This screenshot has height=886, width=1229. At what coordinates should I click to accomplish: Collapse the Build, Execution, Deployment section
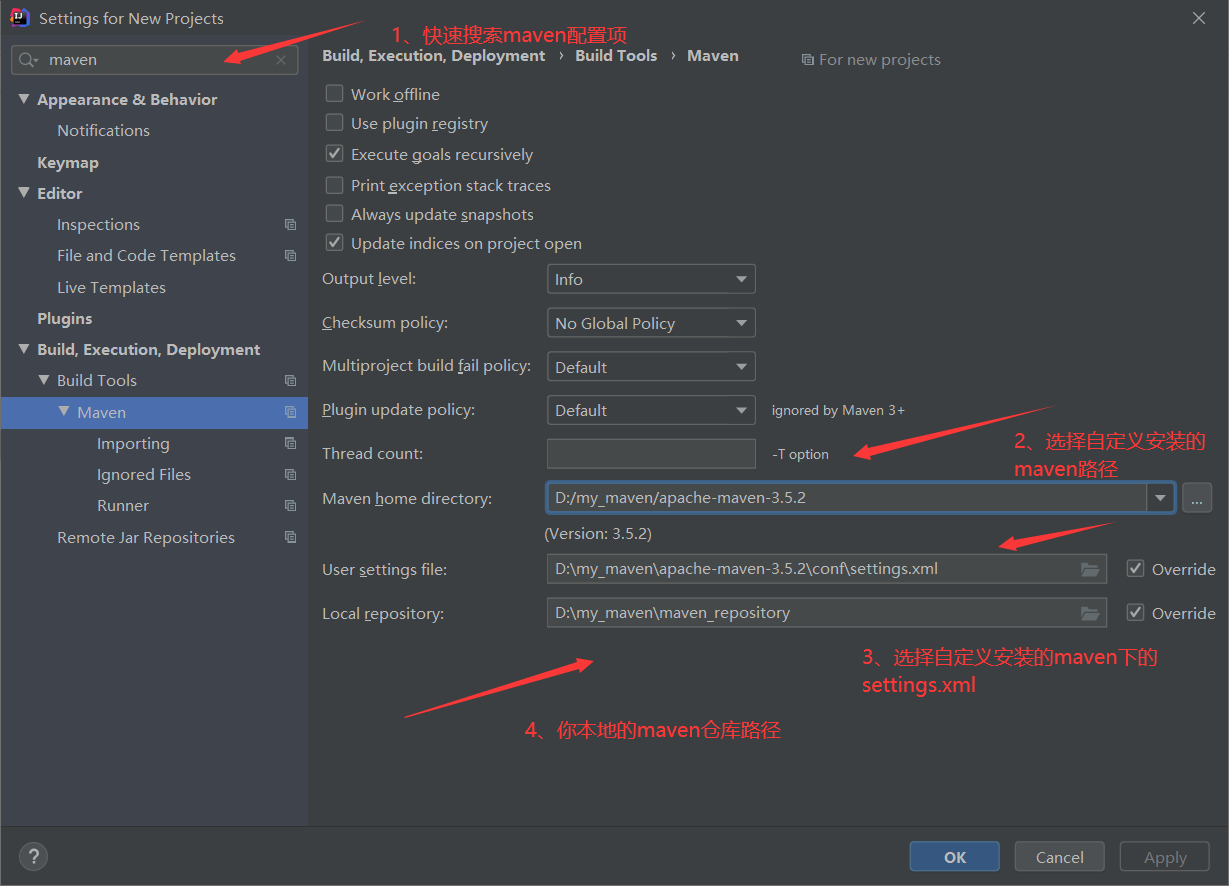(24, 349)
